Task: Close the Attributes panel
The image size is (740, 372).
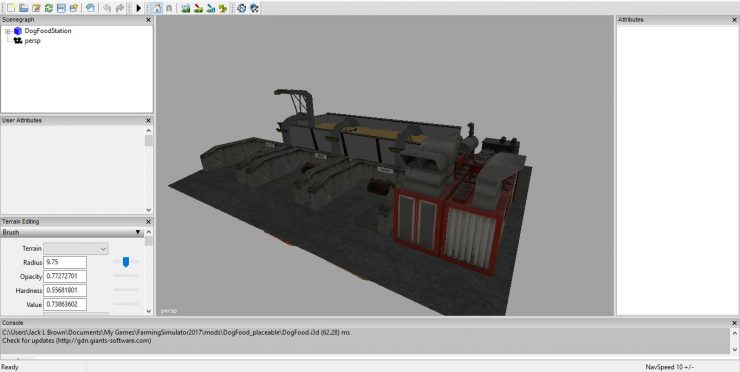Action: point(734,20)
